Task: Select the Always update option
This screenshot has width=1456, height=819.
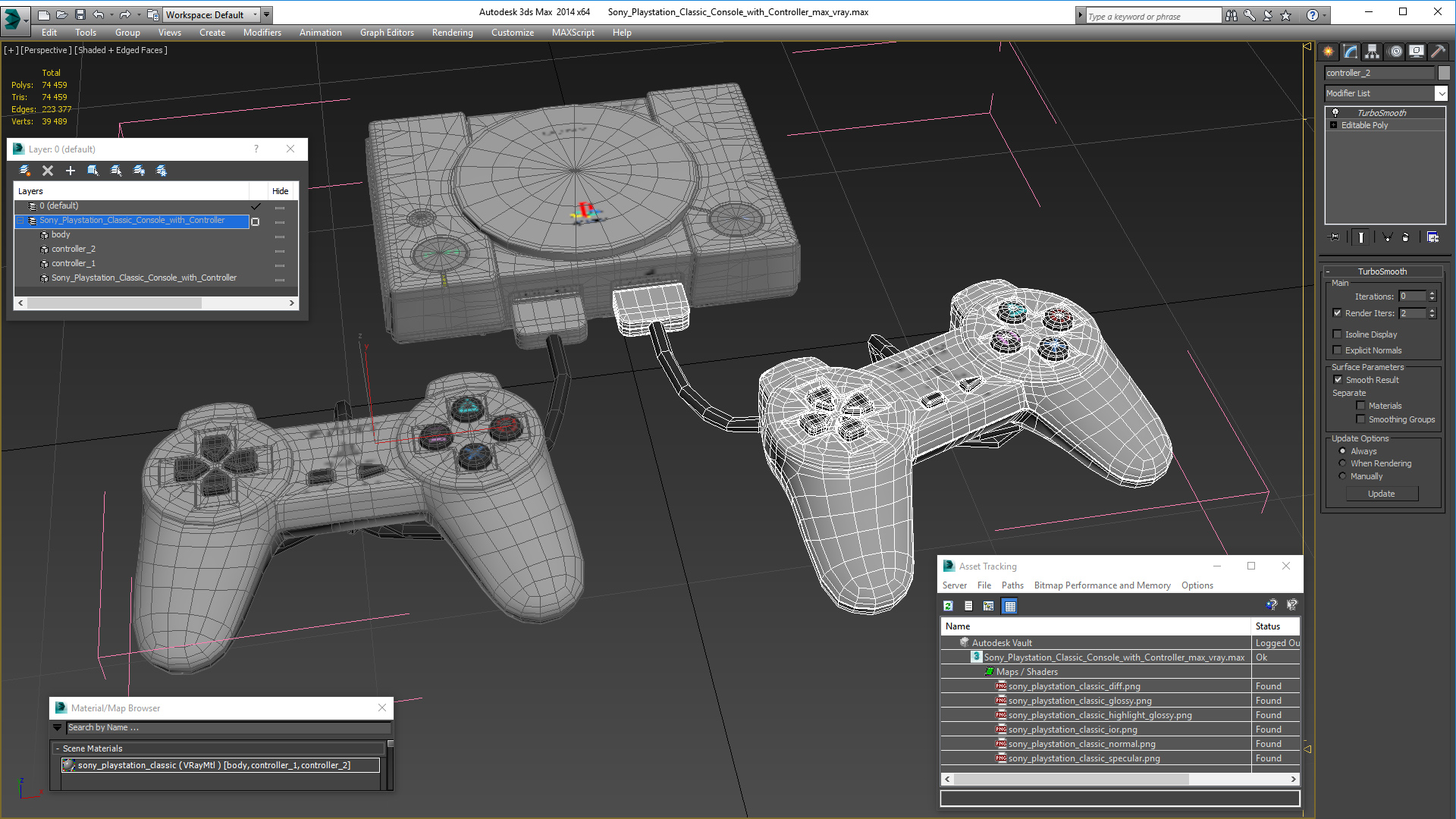Action: point(1342,450)
